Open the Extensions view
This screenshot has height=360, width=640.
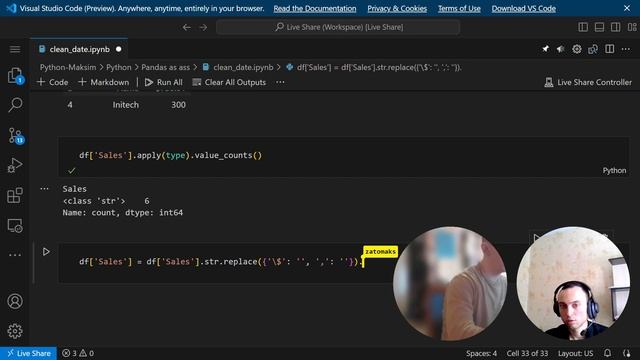click(15, 195)
